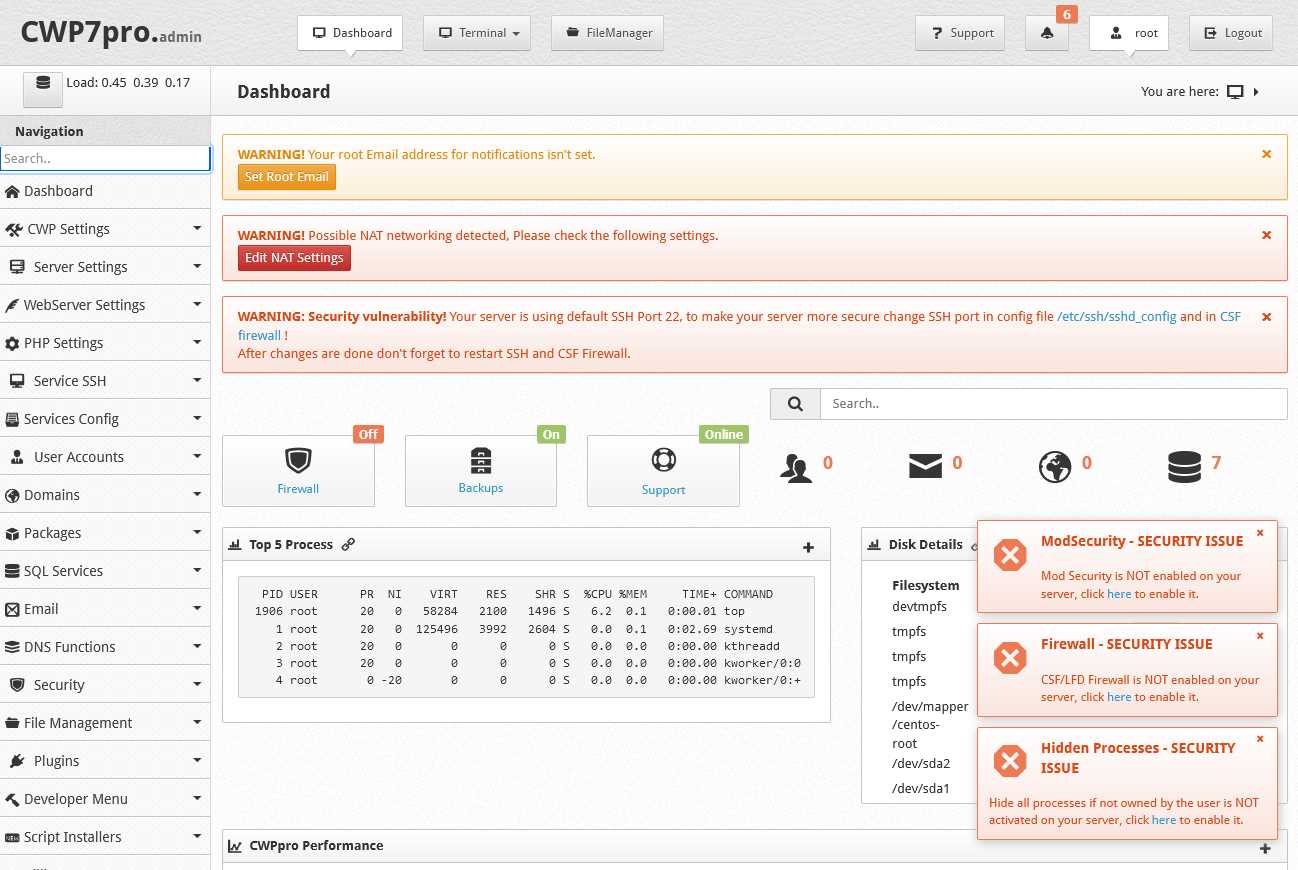Click Edit NAT Settings button

294,258
